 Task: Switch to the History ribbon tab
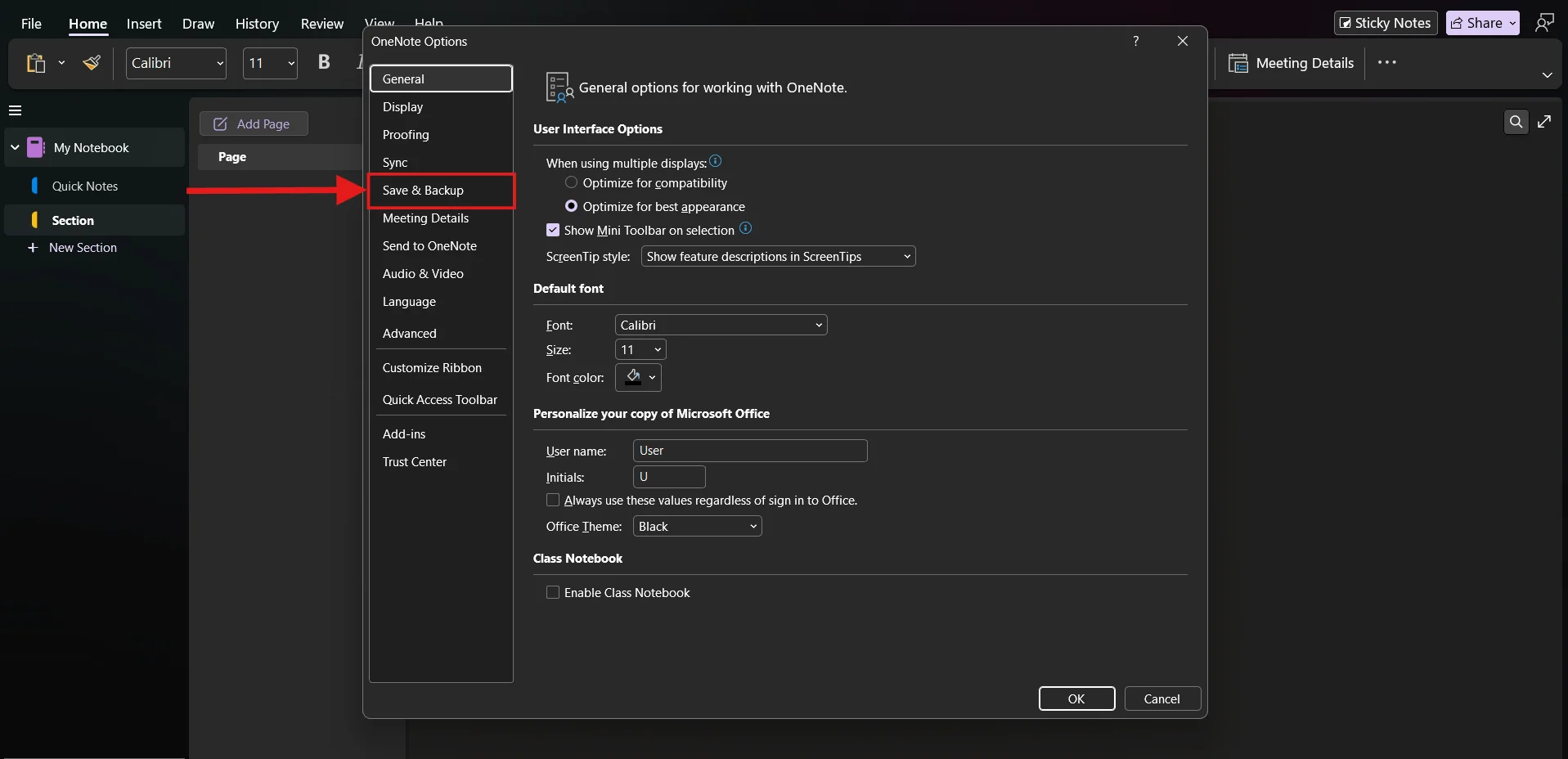(257, 24)
